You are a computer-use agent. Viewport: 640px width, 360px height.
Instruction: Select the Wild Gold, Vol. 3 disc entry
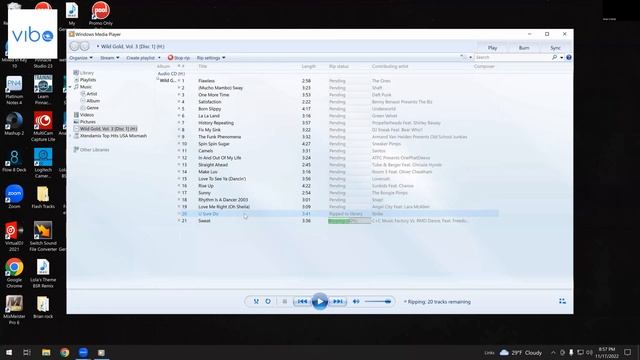(108, 129)
